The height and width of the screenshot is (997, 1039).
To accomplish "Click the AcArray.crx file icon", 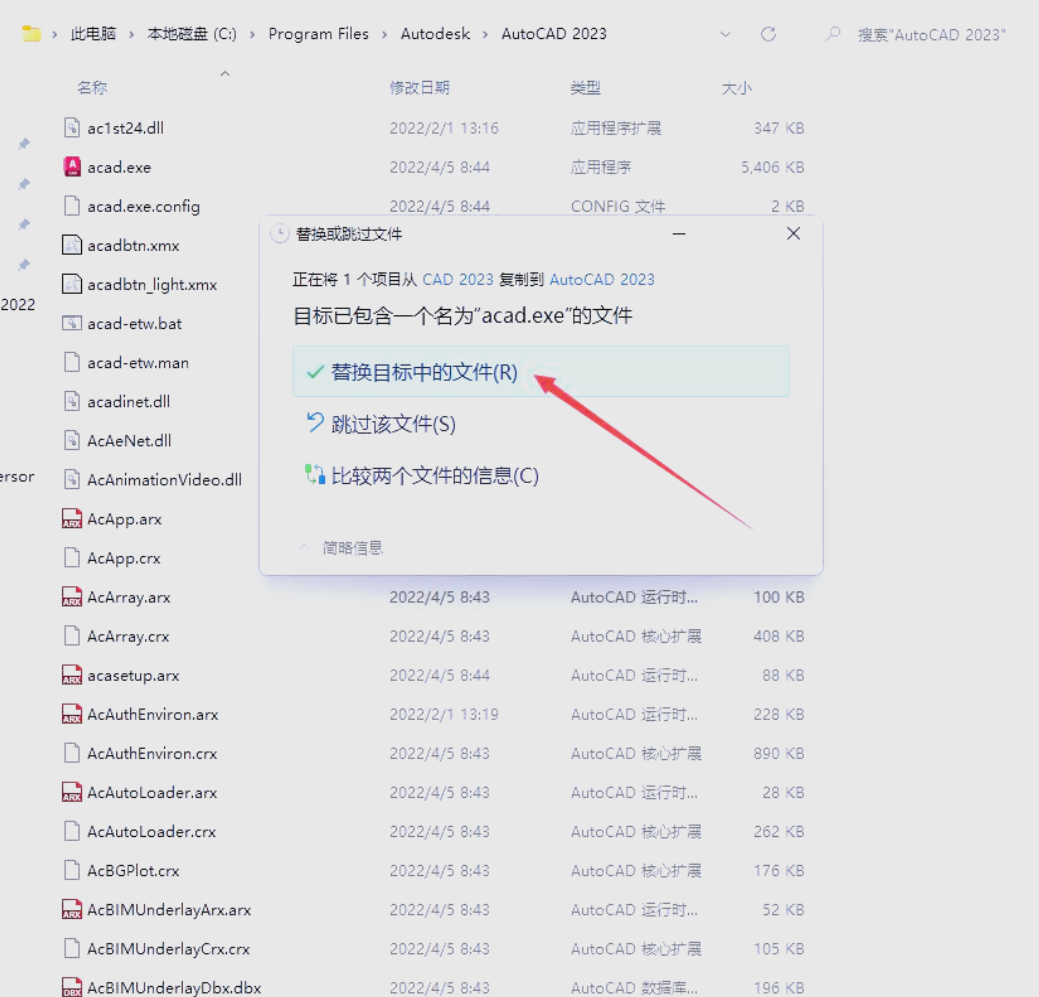I will coord(72,635).
